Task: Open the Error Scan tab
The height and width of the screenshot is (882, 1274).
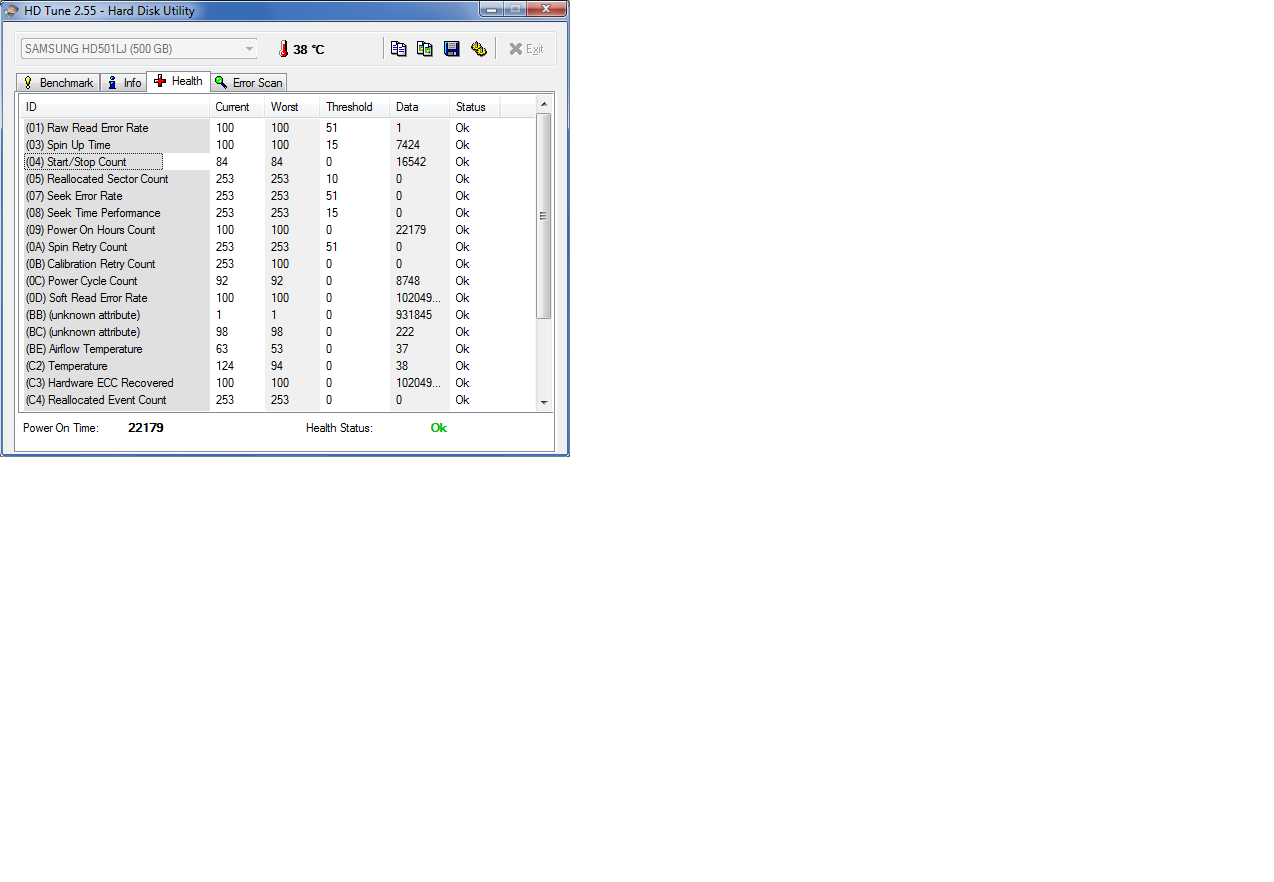Action: click(x=249, y=83)
